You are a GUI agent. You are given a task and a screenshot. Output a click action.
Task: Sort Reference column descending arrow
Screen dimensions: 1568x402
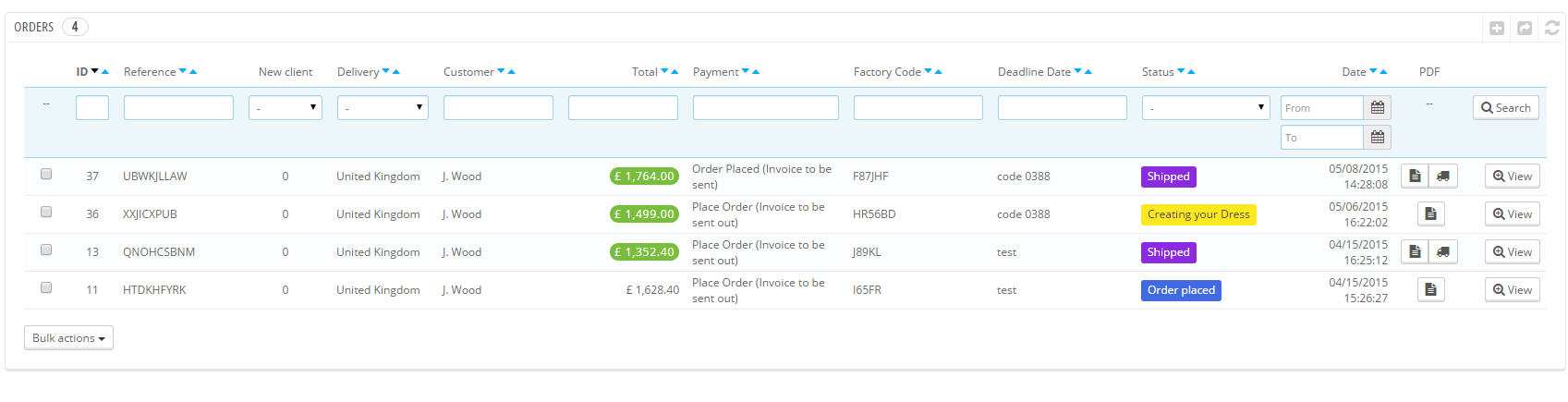[183, 71]
